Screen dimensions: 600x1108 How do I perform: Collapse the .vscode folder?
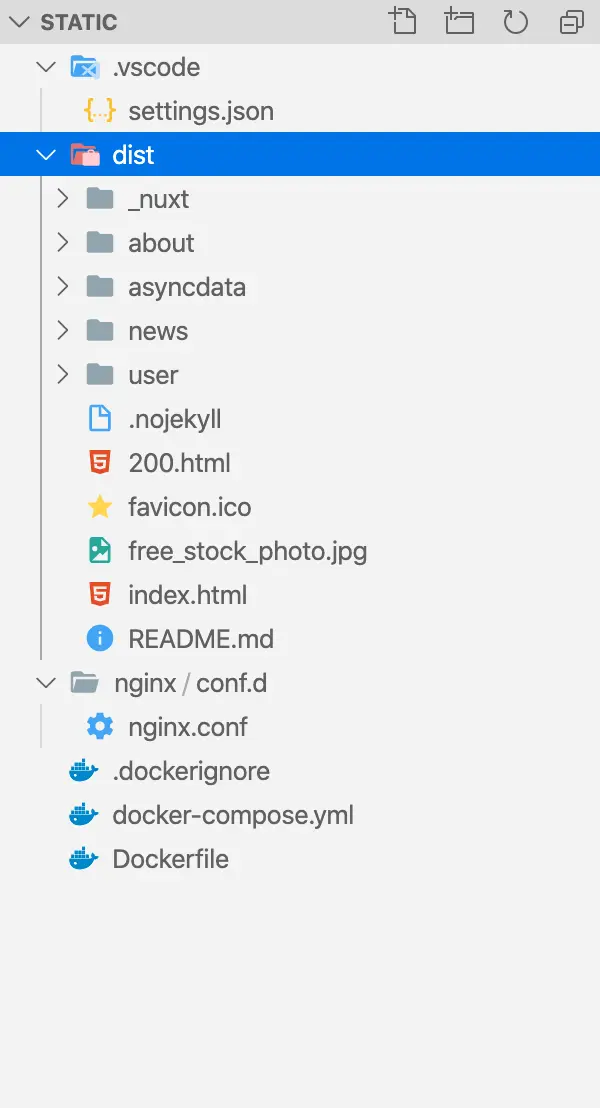pyautogui.click(x=46, y=67)
